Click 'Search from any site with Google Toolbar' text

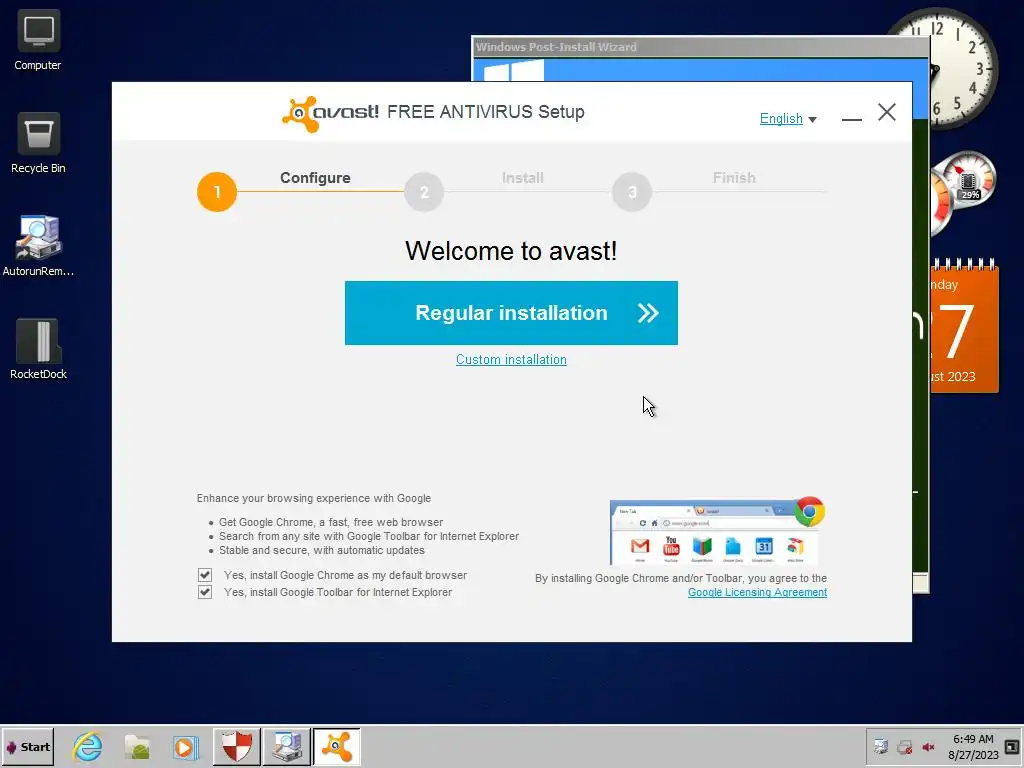point(368,536)
